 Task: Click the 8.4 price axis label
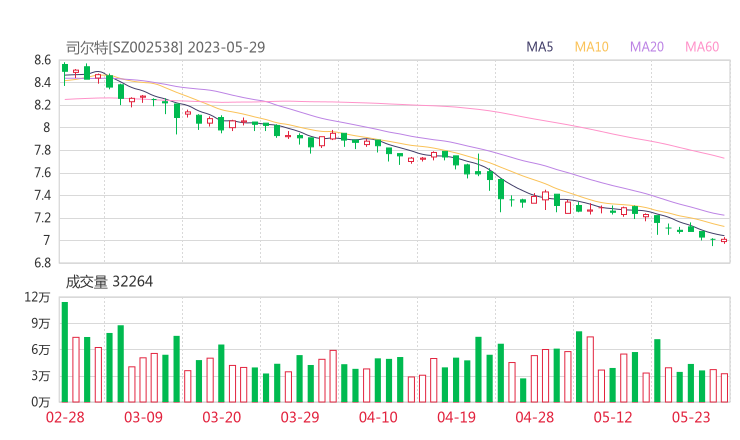pos(42,83)
